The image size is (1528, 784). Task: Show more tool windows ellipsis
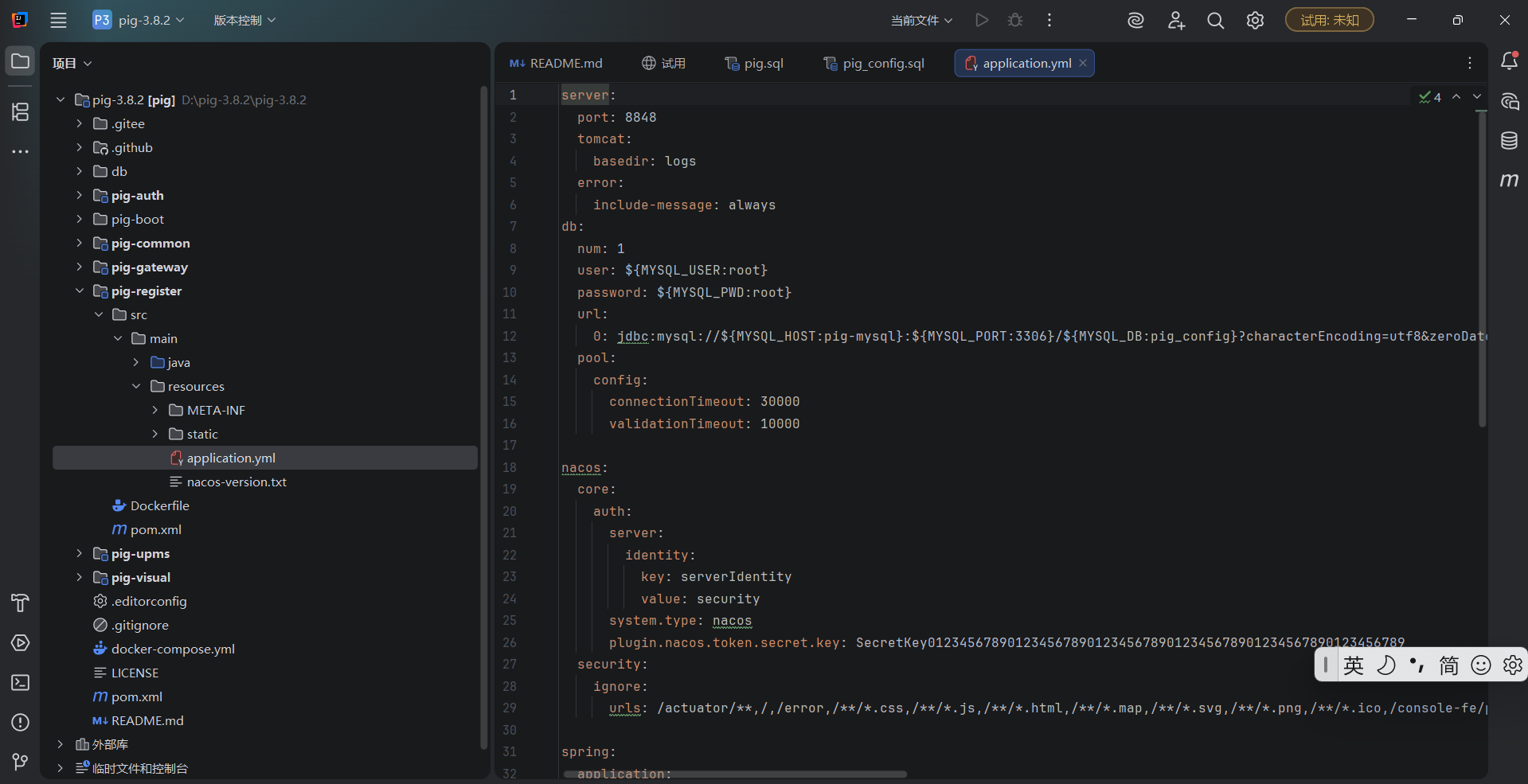(x=20, y=151)
